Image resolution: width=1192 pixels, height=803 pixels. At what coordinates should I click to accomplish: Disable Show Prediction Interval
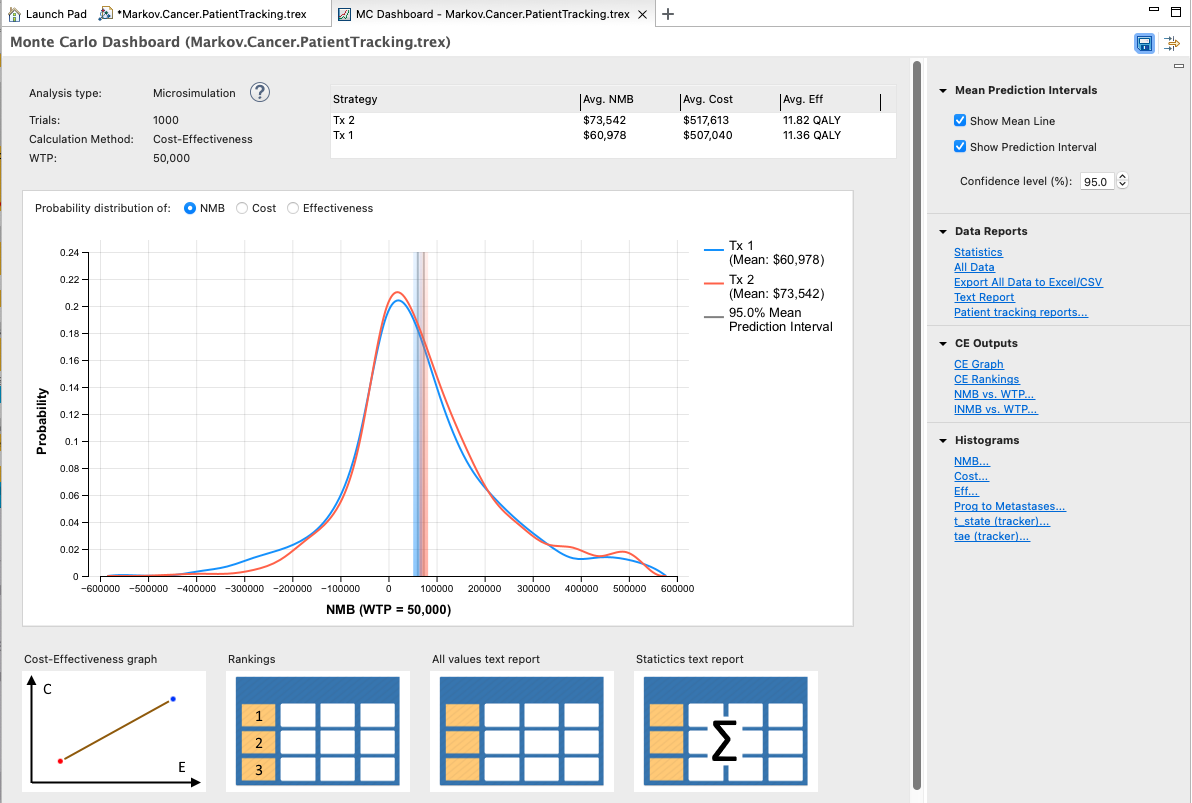[959, 147]
